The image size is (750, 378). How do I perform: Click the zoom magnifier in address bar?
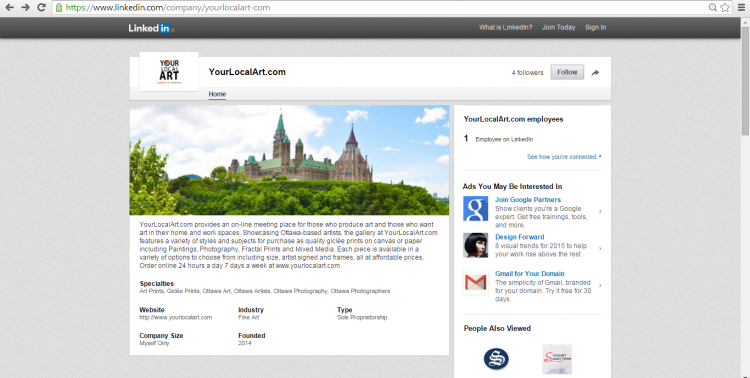pyautogui.click(x=713, y=8)
